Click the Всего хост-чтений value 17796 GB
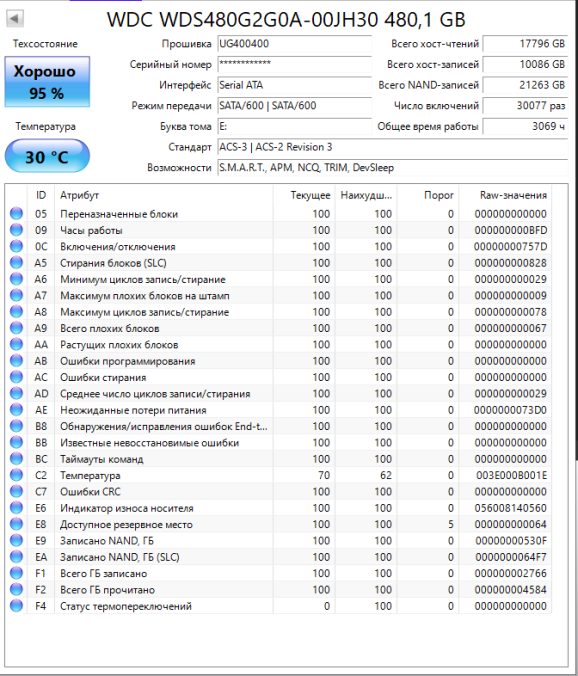Image resolution: width=578 pixels, height=676 pixels. [x=525, y=44]
